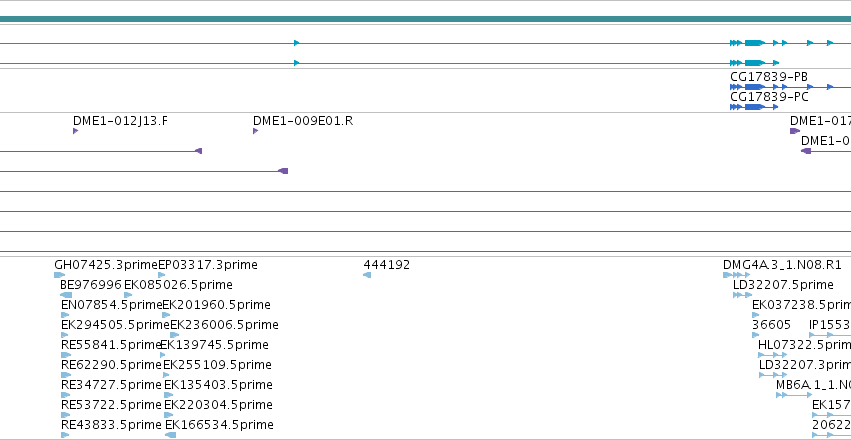Screen dimensions: 851x440
Task: Select the BE976996 EST feature glyph
Action: click(66, 295)
